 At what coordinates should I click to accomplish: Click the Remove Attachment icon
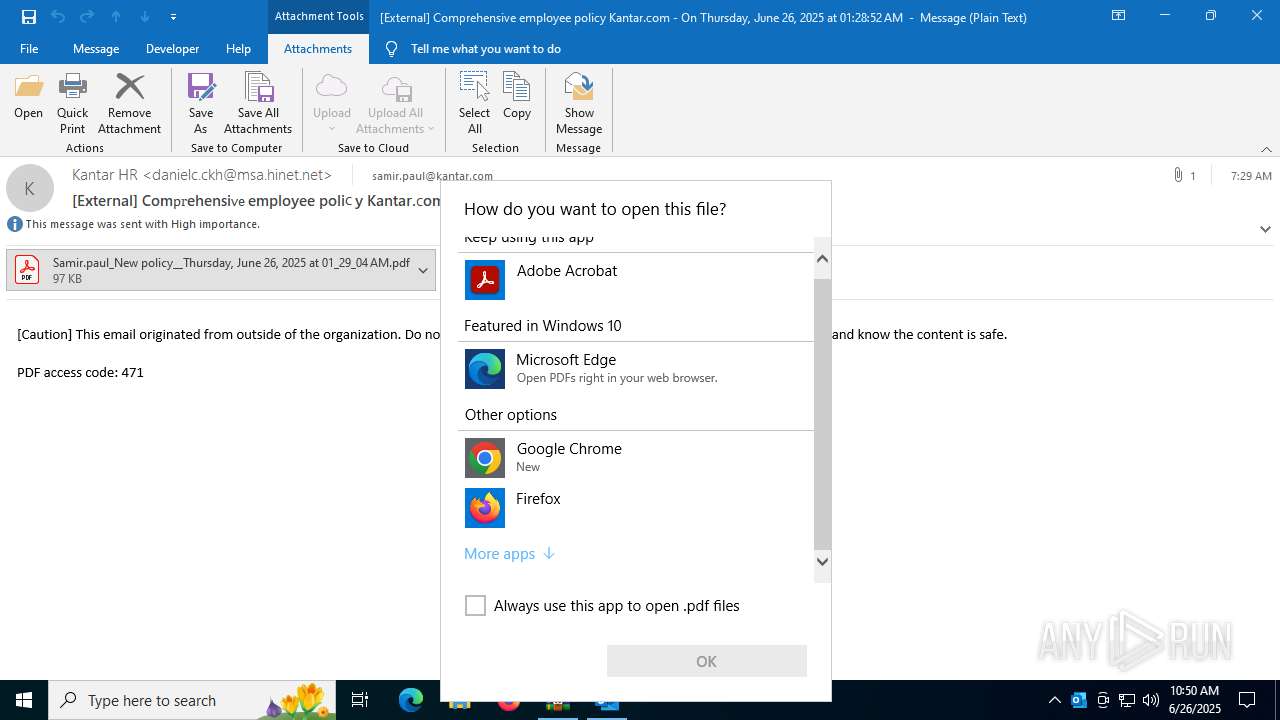click(129, 103)
